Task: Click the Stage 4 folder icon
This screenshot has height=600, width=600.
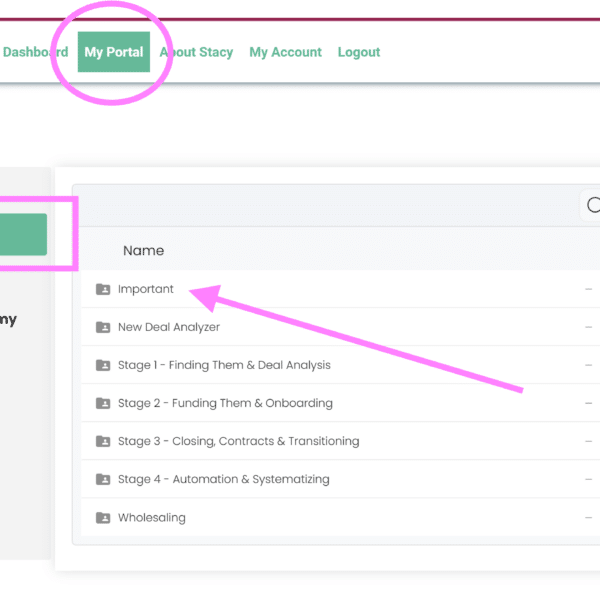Action: (x=102, y=479)
